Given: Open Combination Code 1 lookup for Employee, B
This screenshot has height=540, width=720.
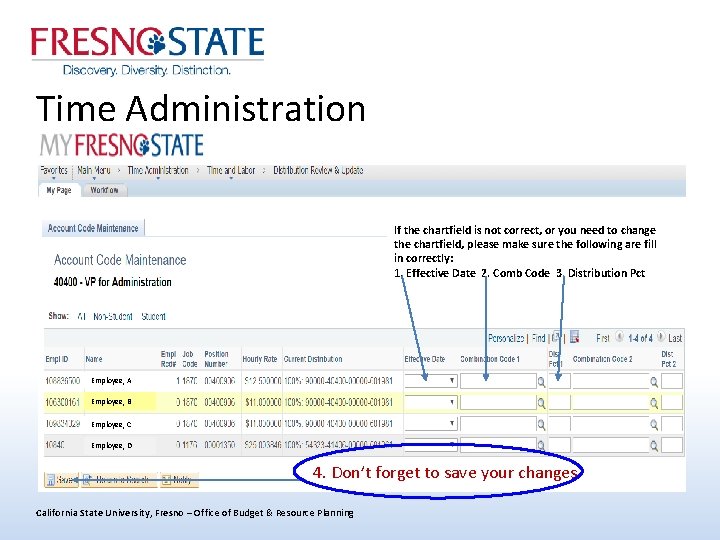Looking at the screenshot, I should tap(541, 403).
